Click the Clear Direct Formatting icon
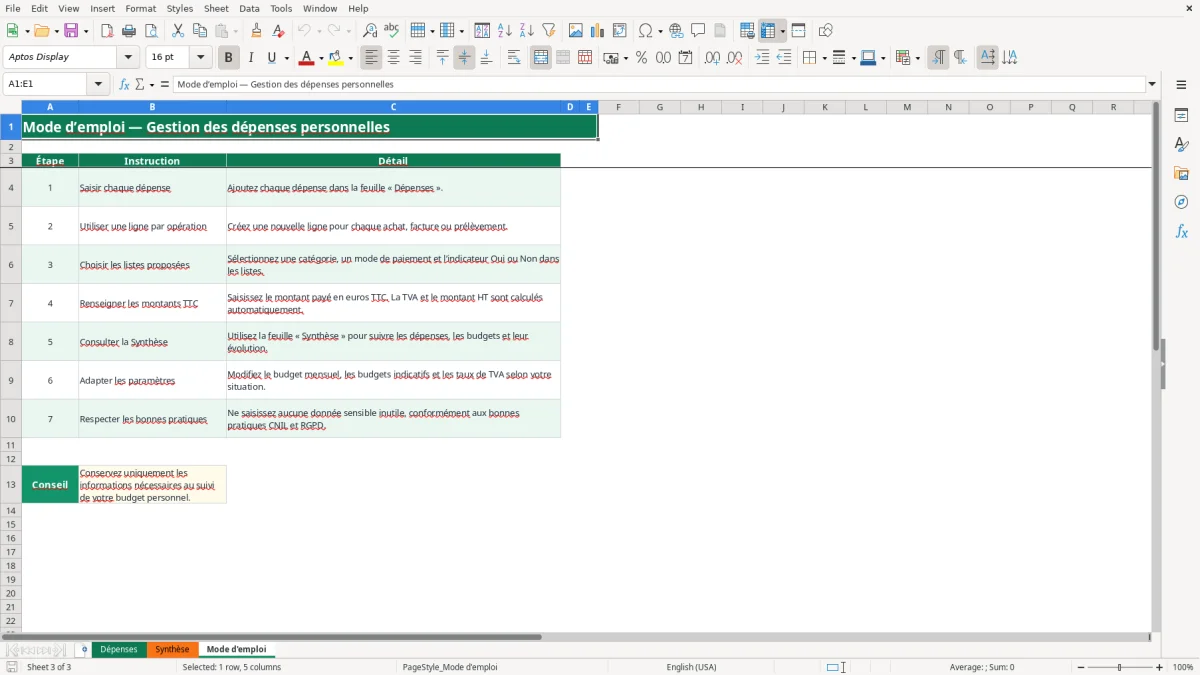Image resolution: width=1200 pixels, height=675 pixels. point(279,31)
